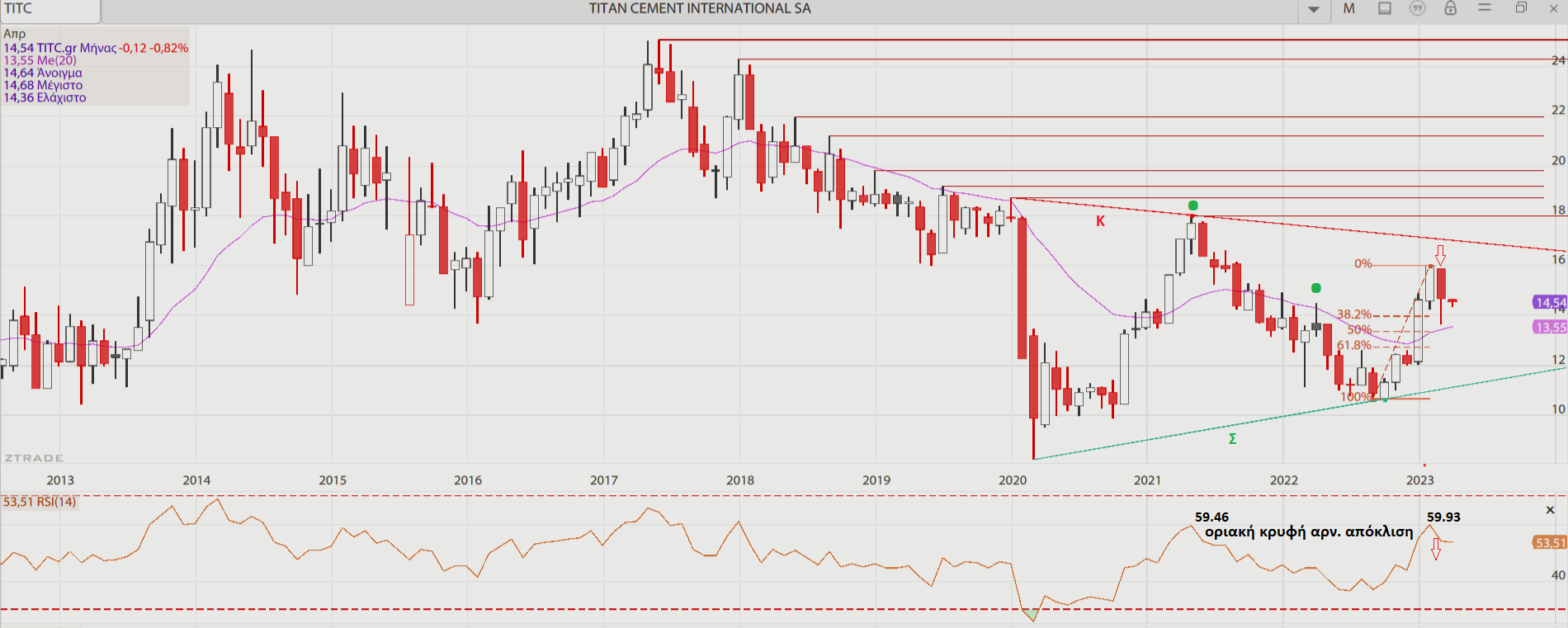The image size is (1568, 628).
Task: Click the 50% Fibonacci level label
Action: tap(1359, 330)
